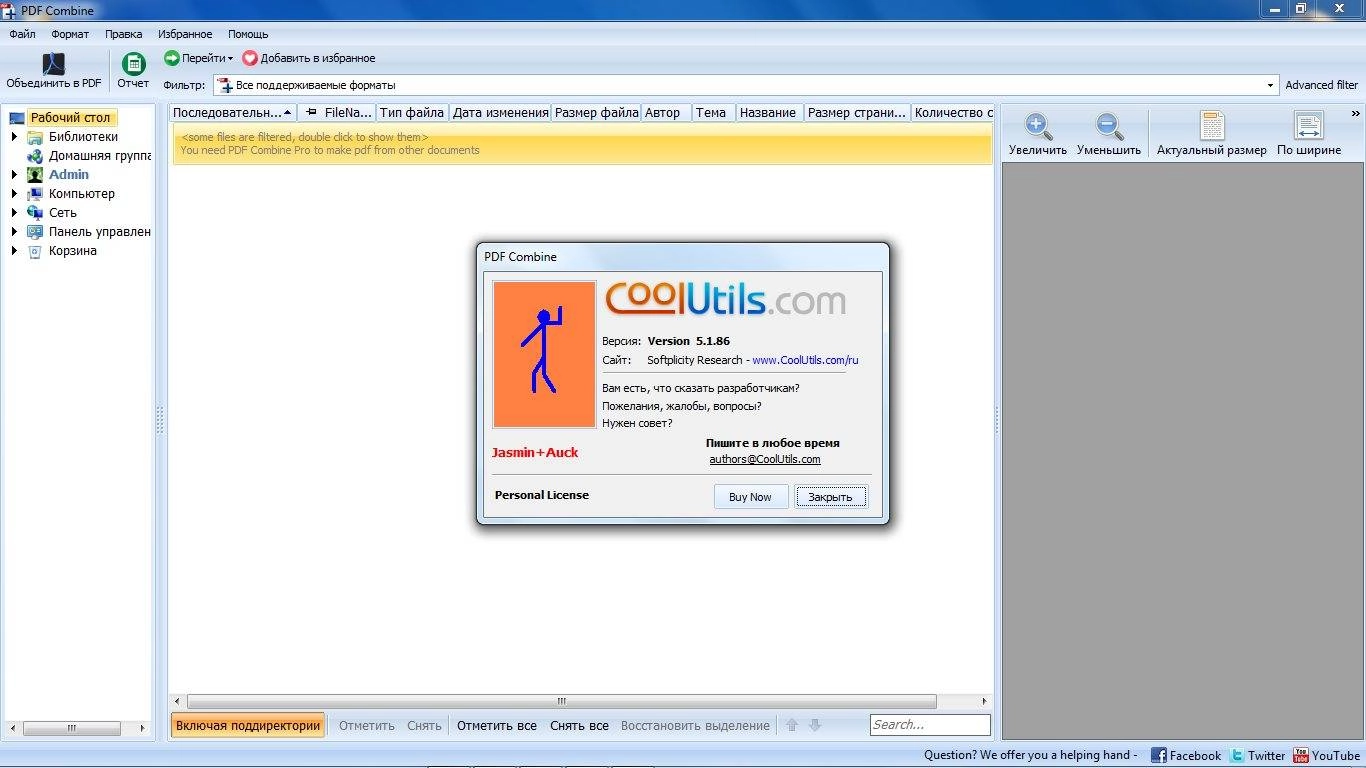This screenshot has height=768, width=1366.
Task: Click stick figure image in About dialog
Action: [x=544, y=354]
